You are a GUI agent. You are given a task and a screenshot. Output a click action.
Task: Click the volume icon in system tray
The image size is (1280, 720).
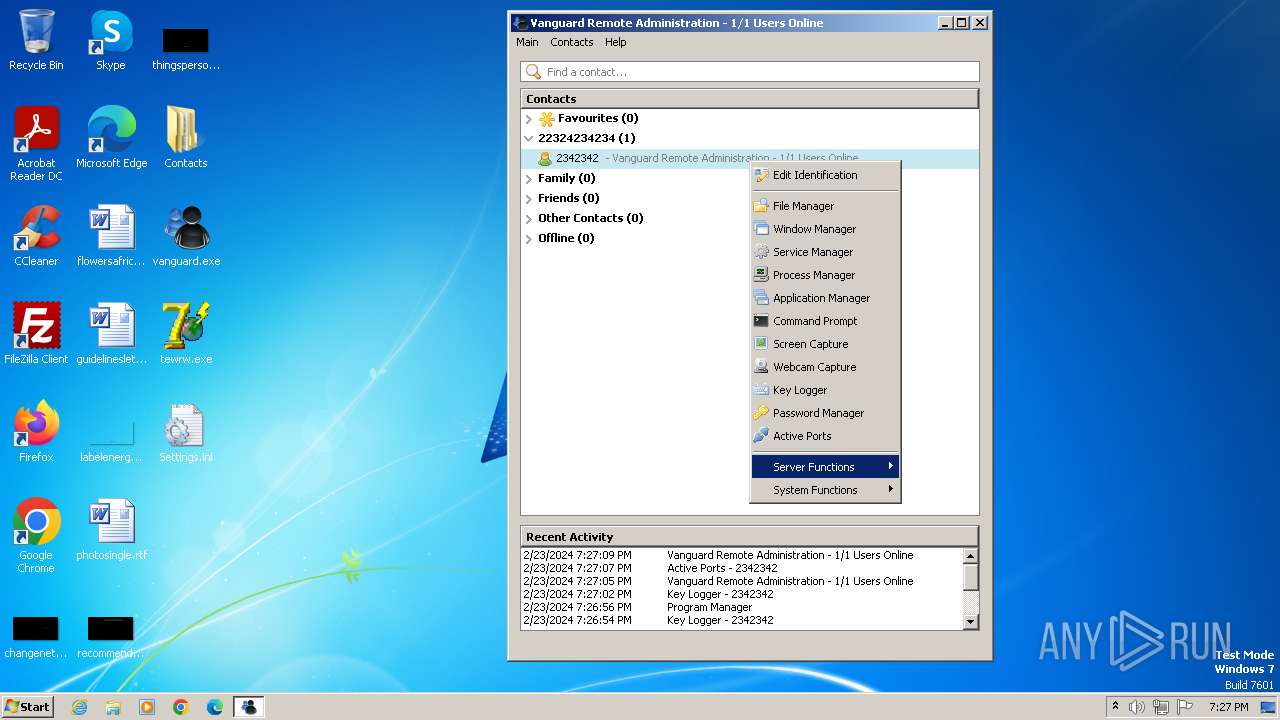click(x=1137, y=707)
